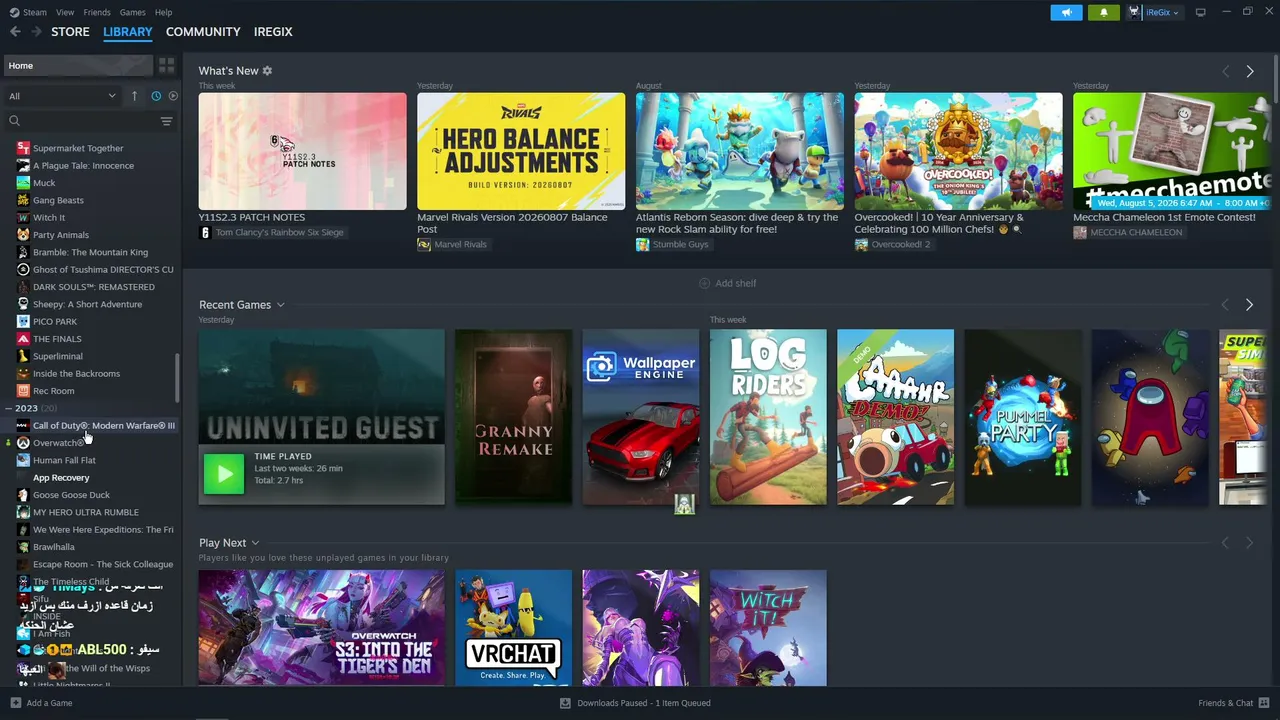Open Downloads Paused status link

click(x=644, y=703)
